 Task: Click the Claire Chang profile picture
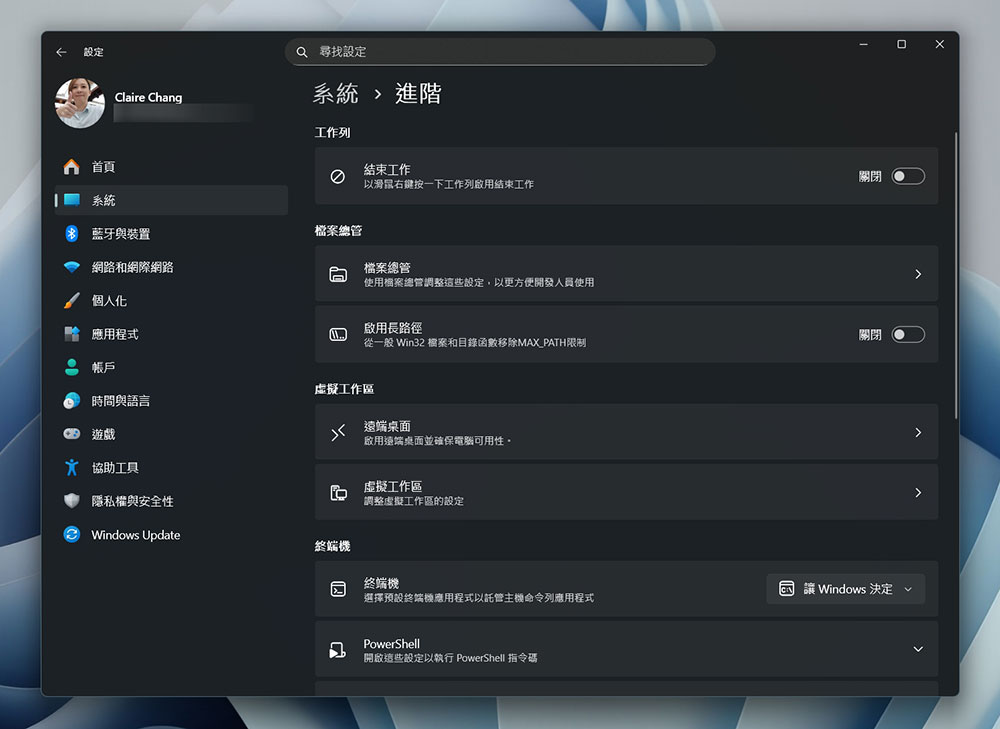[80, 103]
